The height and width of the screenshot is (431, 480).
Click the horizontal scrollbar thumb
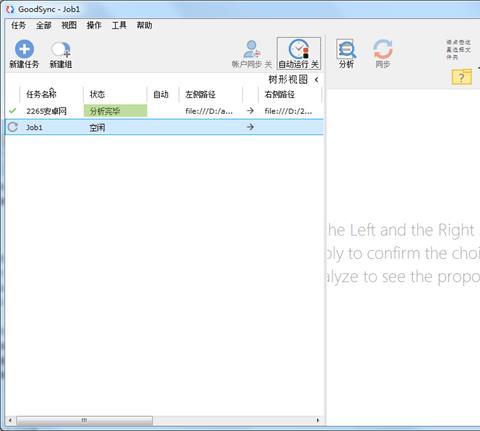click(85, 420)
